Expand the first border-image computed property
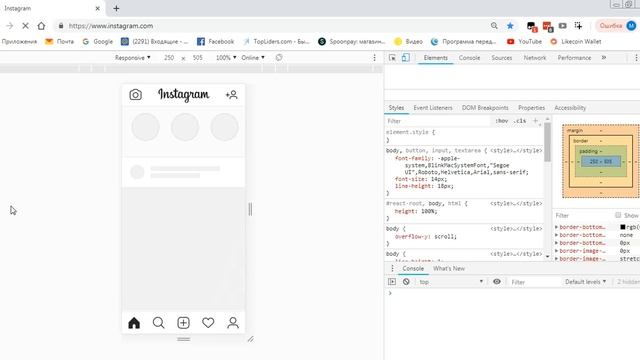640x360 pixels. coord(556,251)
